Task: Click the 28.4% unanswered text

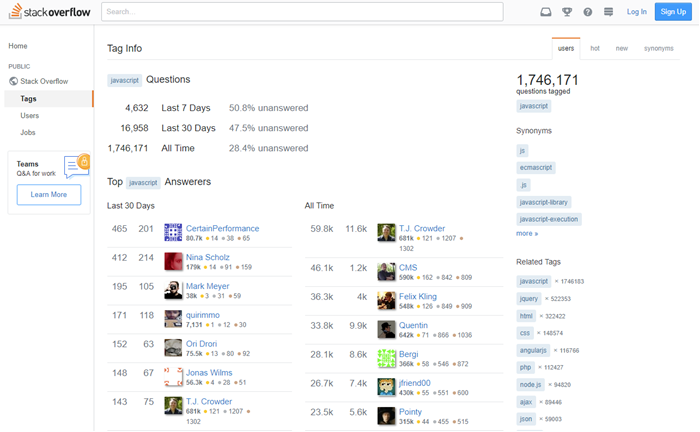Action: point(268,148)
